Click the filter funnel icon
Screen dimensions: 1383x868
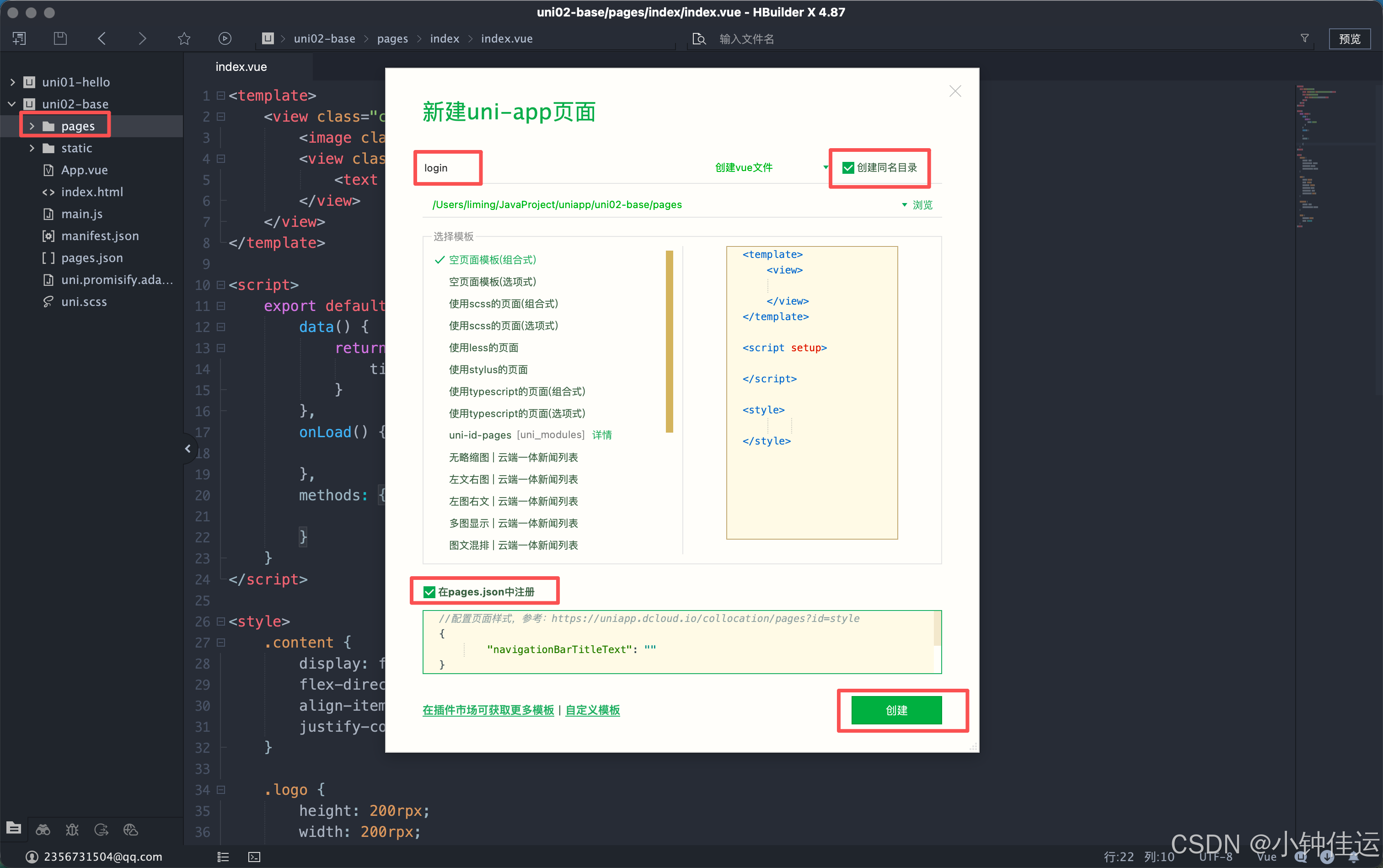[1304, 38]
